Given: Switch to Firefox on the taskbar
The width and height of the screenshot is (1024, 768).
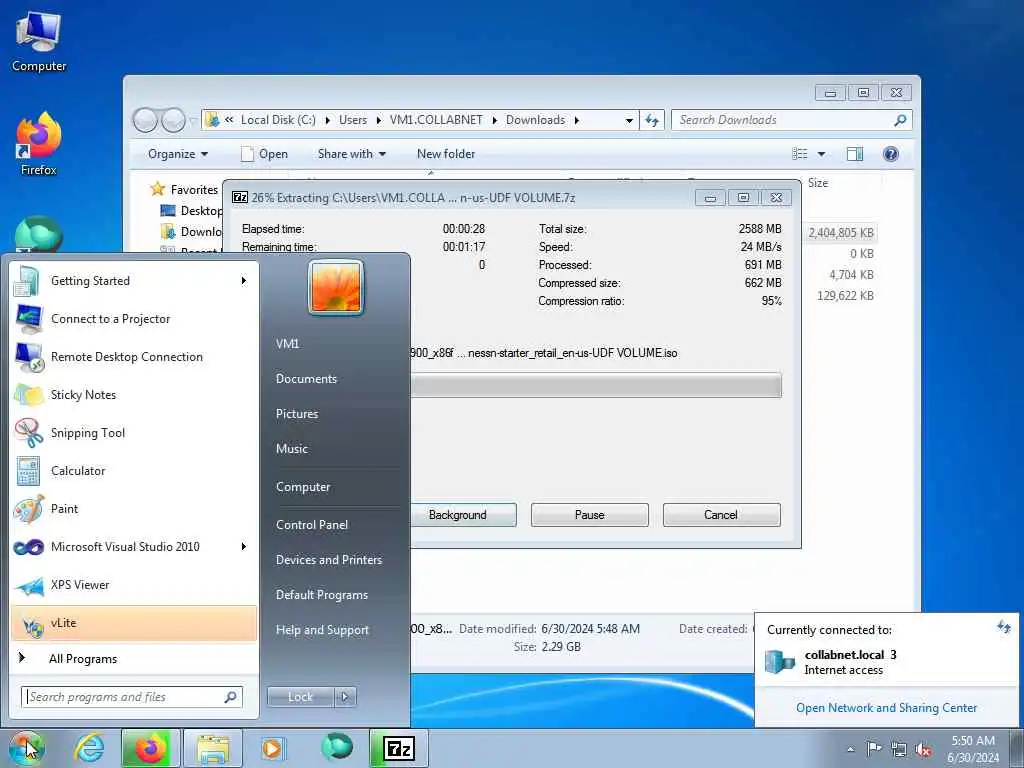Looking at the screenshot, I should [x=150, y=748].
